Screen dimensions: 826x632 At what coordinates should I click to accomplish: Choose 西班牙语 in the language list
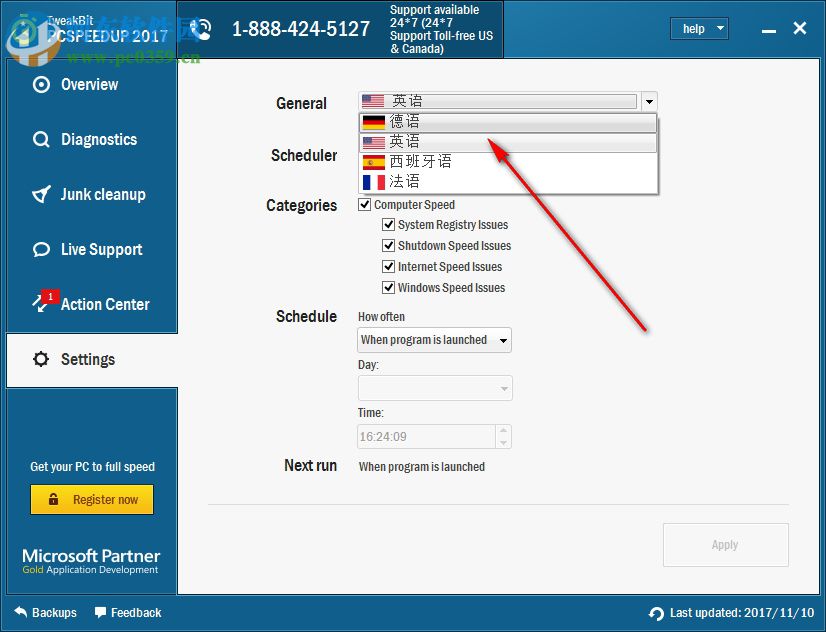point(508,162)
